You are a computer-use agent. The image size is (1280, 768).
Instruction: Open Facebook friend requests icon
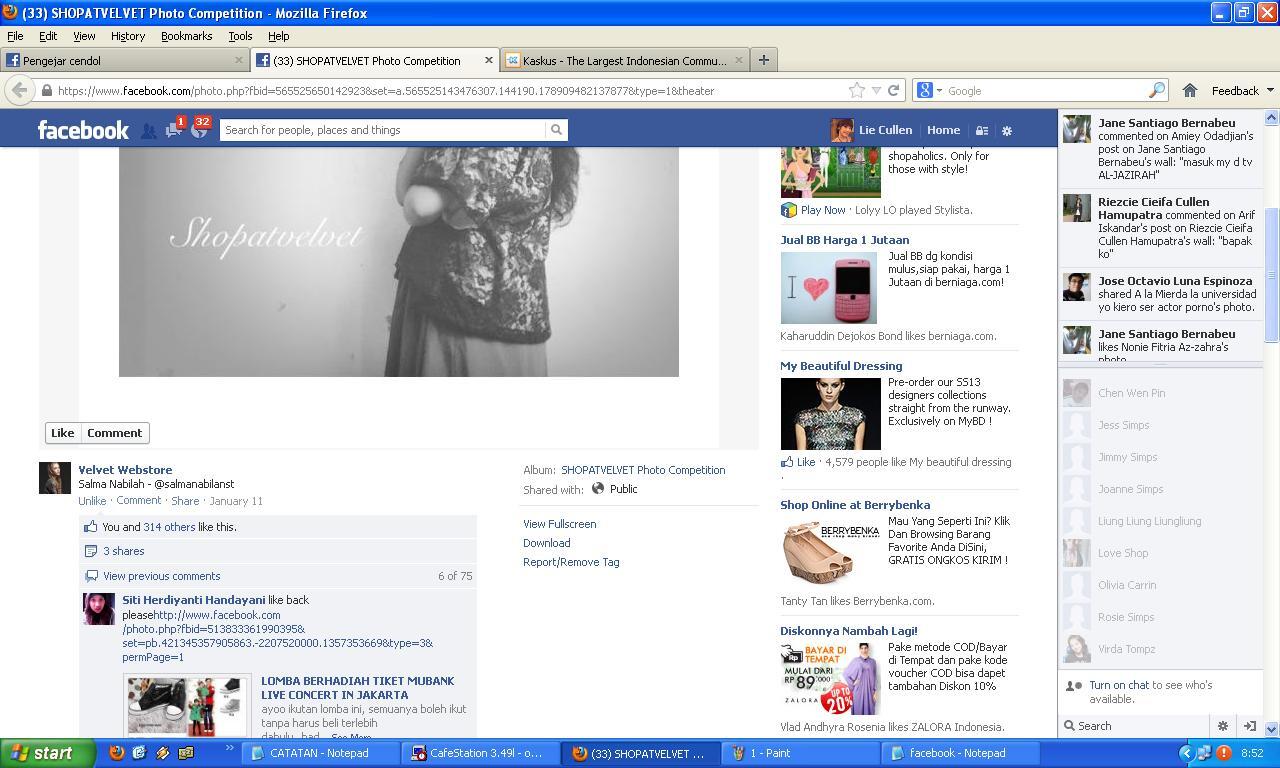tap(148, 130)
